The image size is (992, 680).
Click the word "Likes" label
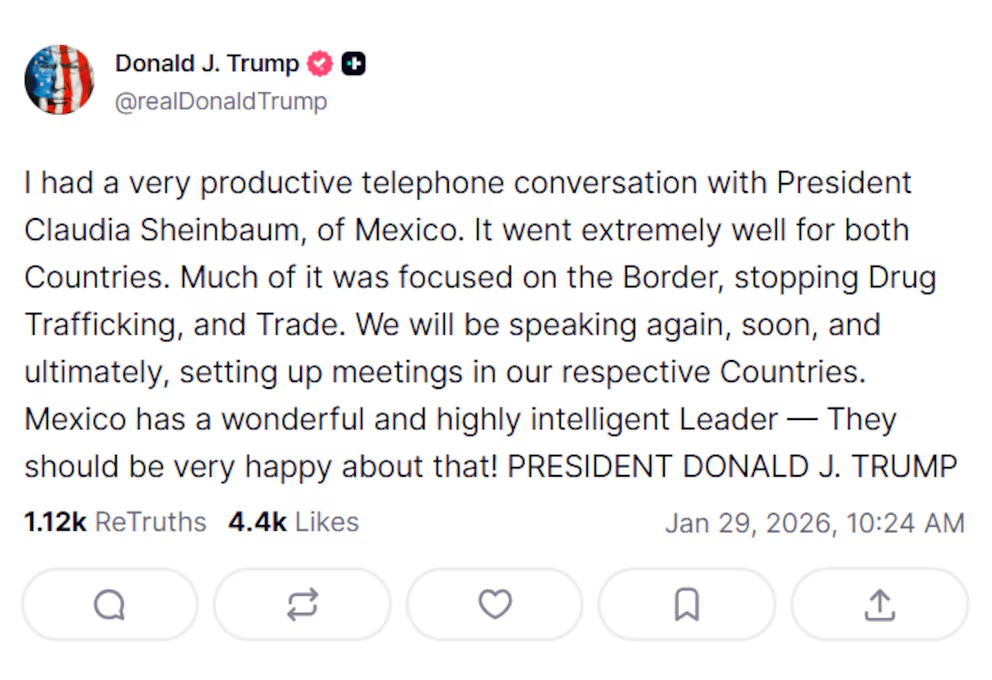pyautogui.click(x=326, y=522)
